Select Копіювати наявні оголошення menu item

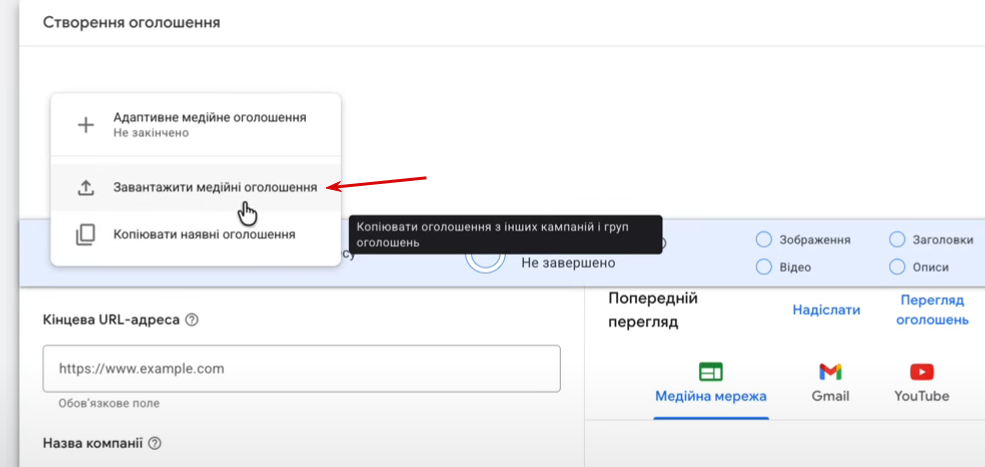195,235
